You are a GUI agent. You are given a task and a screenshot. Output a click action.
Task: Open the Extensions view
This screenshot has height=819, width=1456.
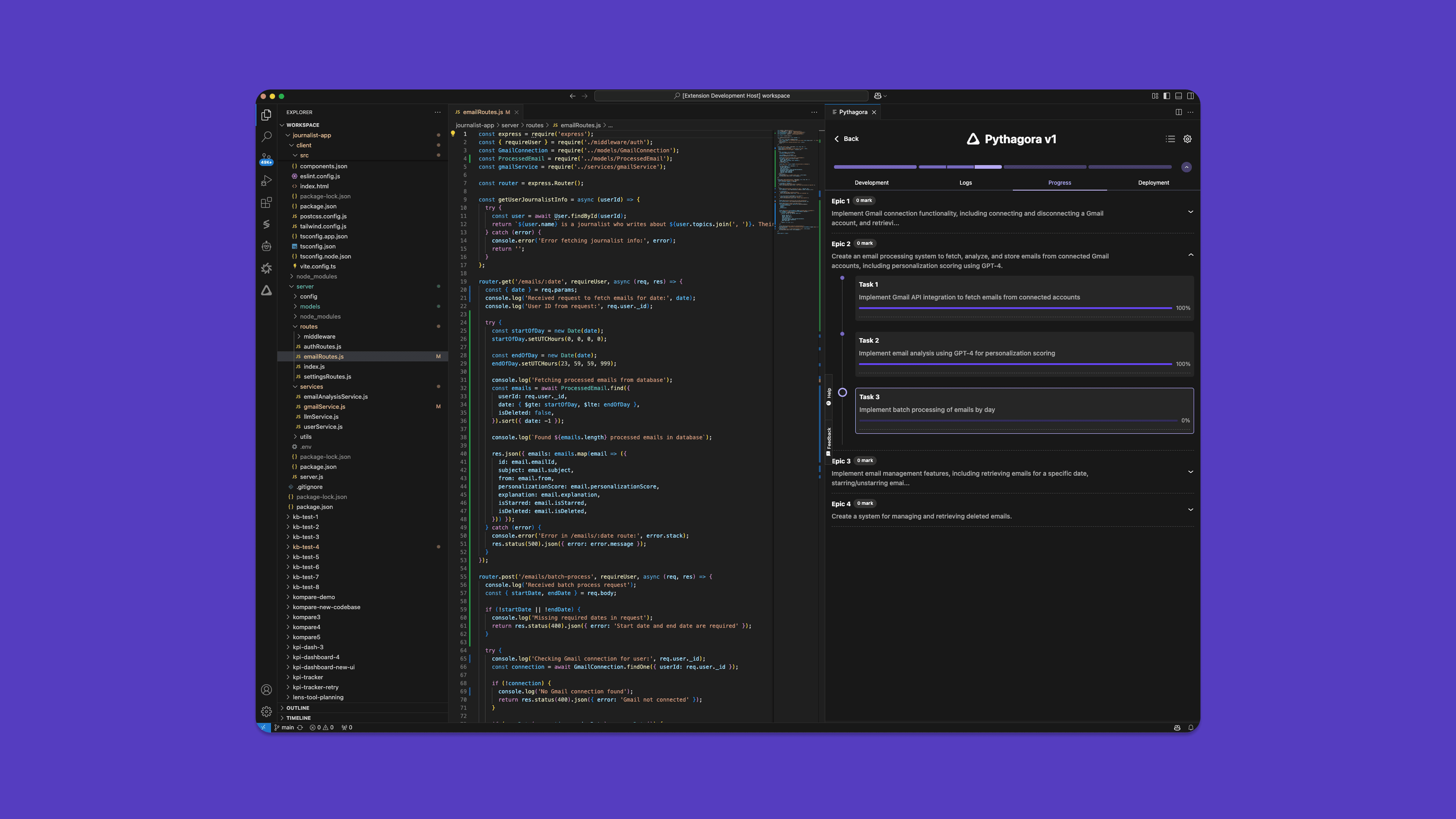(x=266, y=202)
